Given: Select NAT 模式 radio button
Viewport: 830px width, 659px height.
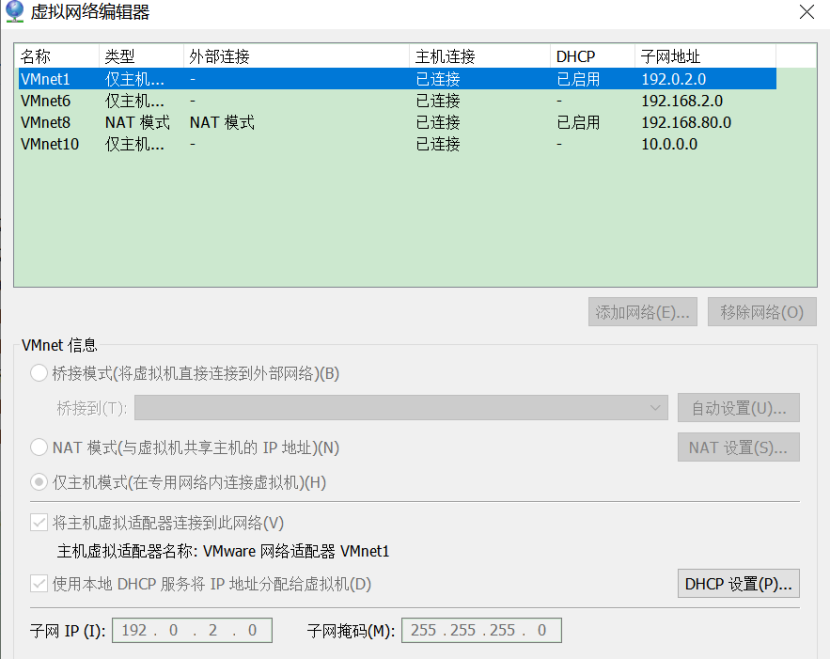Looking at the screenshot, I should pyautogui.click(x=39, y=447).
